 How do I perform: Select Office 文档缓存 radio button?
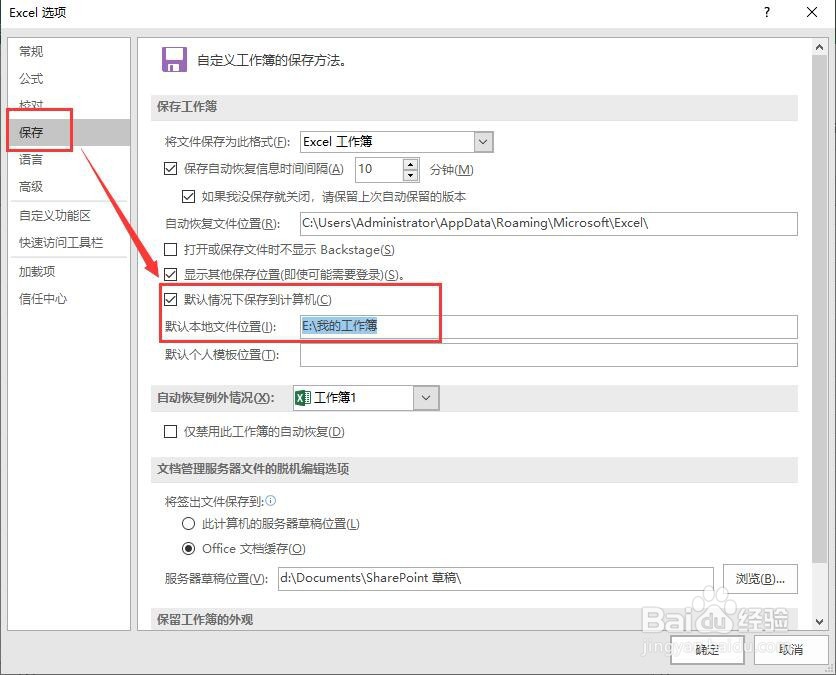188,548
